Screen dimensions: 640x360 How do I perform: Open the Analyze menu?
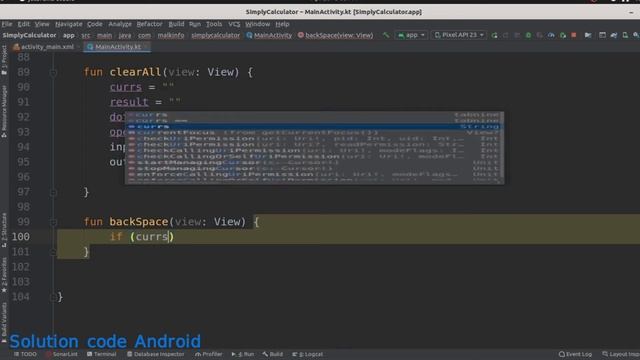[x=120, y=24]
